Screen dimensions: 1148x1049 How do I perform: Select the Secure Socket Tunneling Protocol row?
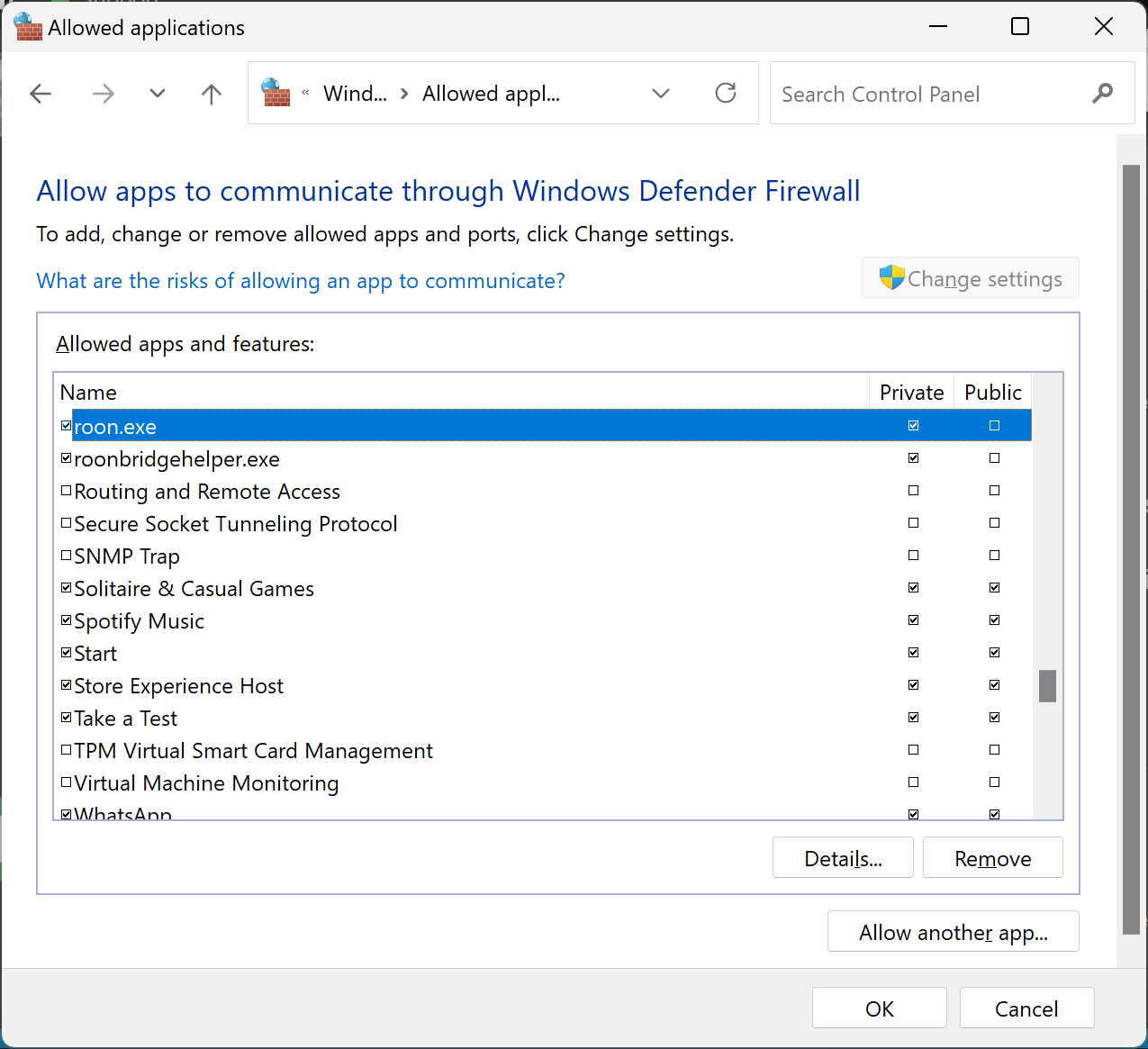click(x=543, y=524)
